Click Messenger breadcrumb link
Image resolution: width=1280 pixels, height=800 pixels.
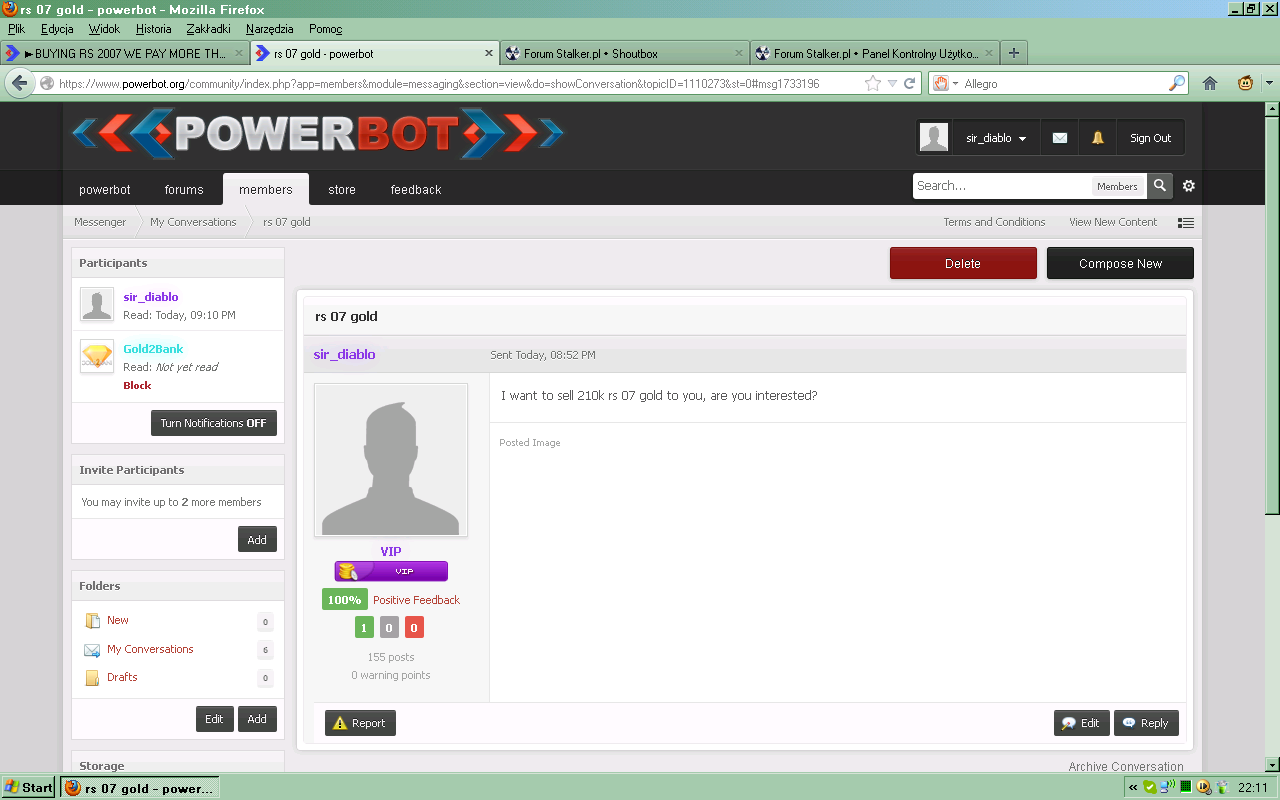point(100,222)
